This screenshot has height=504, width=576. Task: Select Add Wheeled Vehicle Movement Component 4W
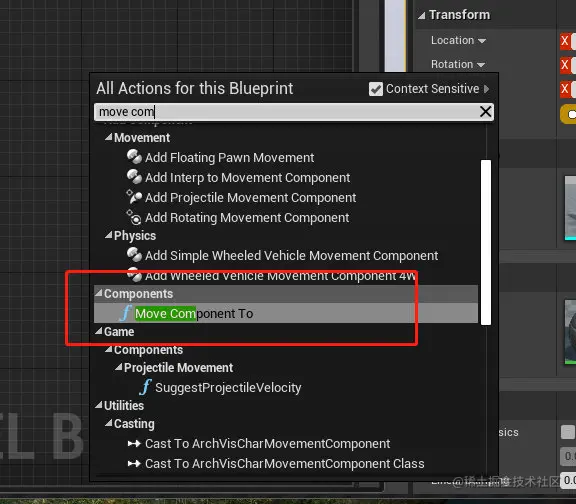[x=280, y=276]
